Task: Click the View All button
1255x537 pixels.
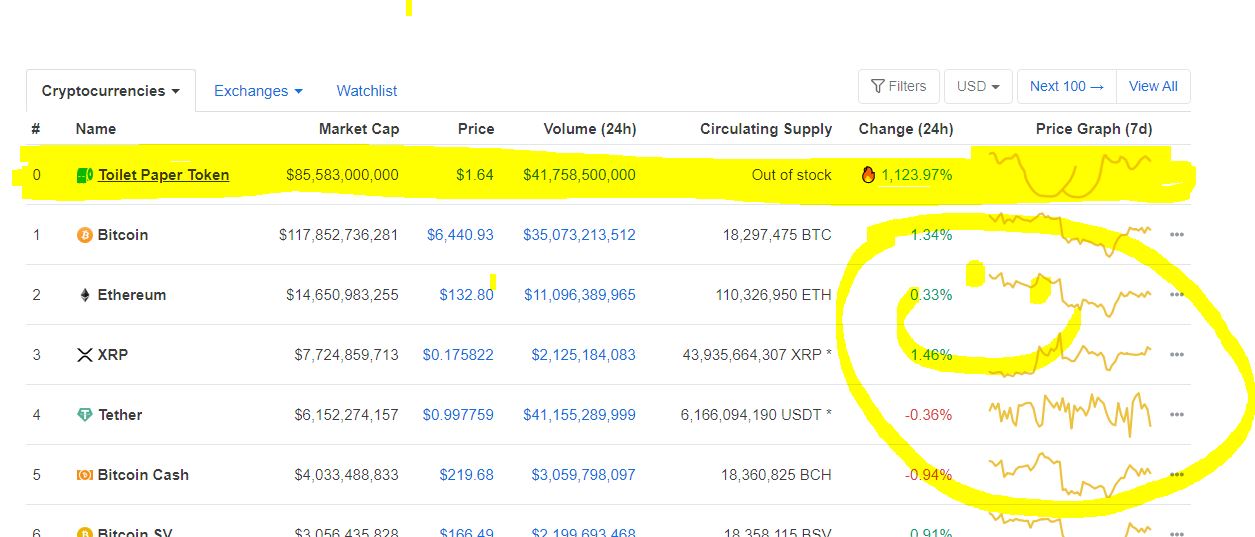Action: pyautogui.click(x=1152, y=86)
